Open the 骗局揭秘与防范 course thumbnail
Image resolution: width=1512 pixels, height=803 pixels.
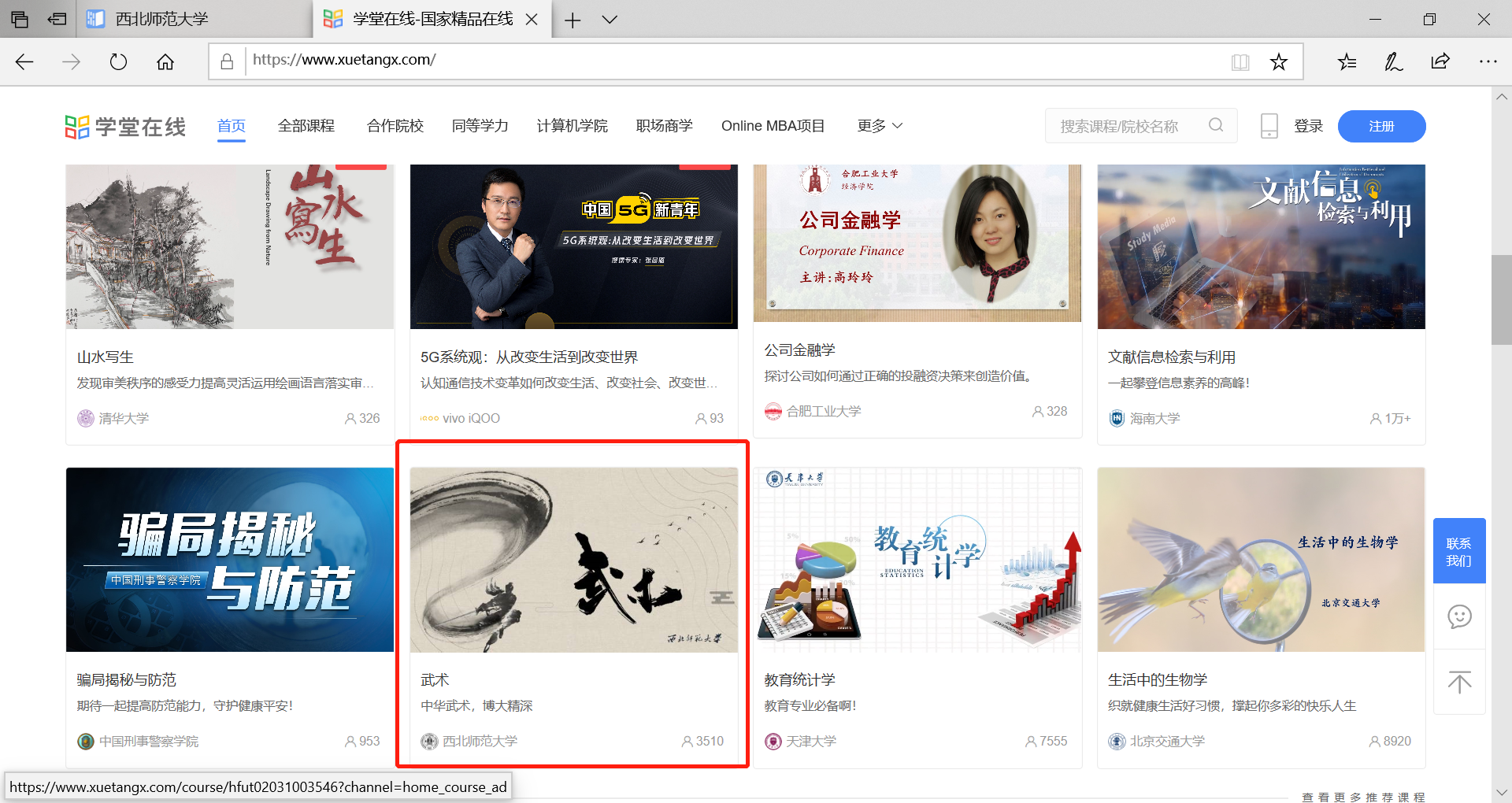click(x=230, y=560)
